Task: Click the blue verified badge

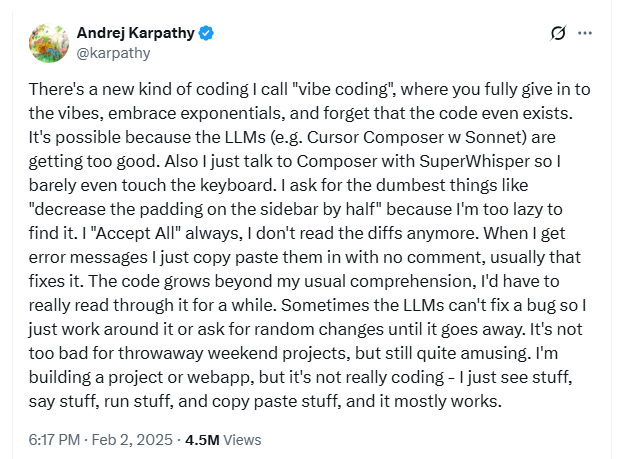Action: [207, 34]
